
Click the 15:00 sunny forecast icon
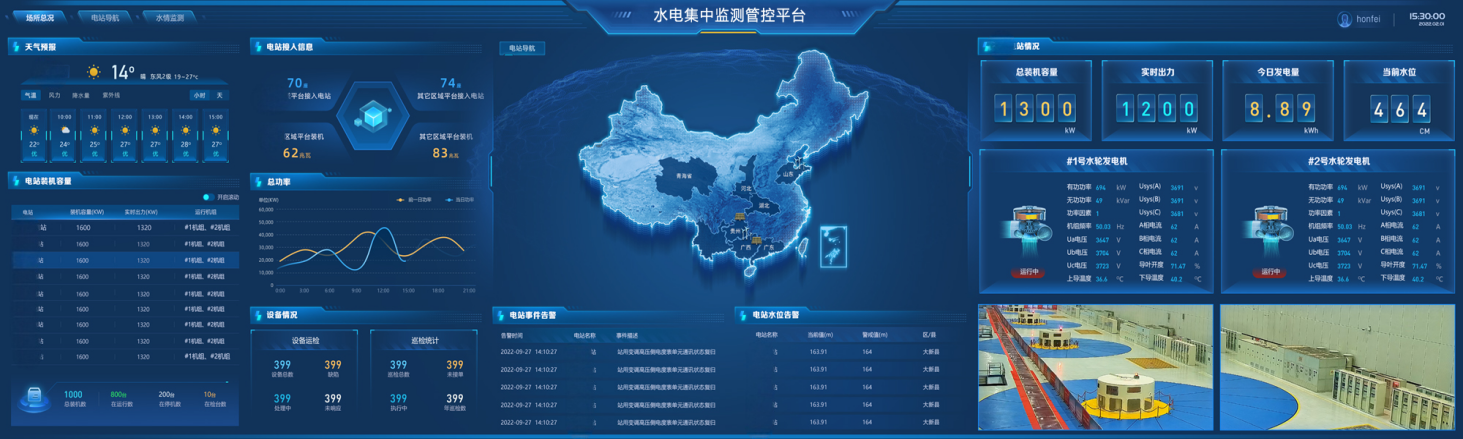tap(216, 131)
